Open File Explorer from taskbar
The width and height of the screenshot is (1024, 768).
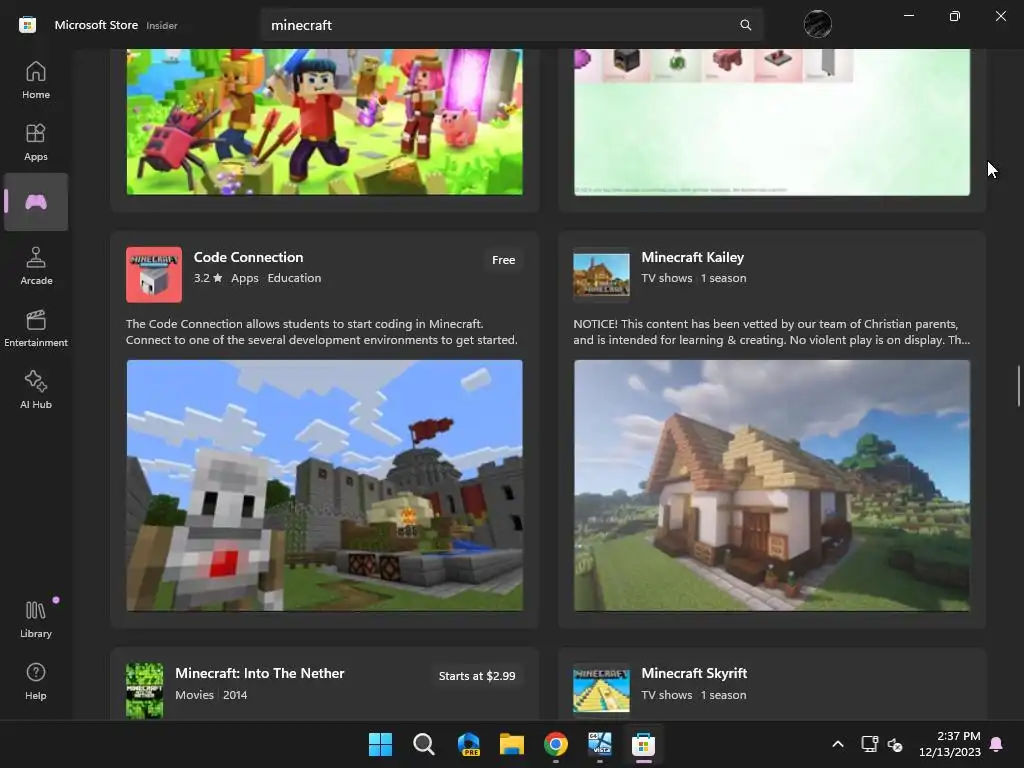(x=512, y=744)
